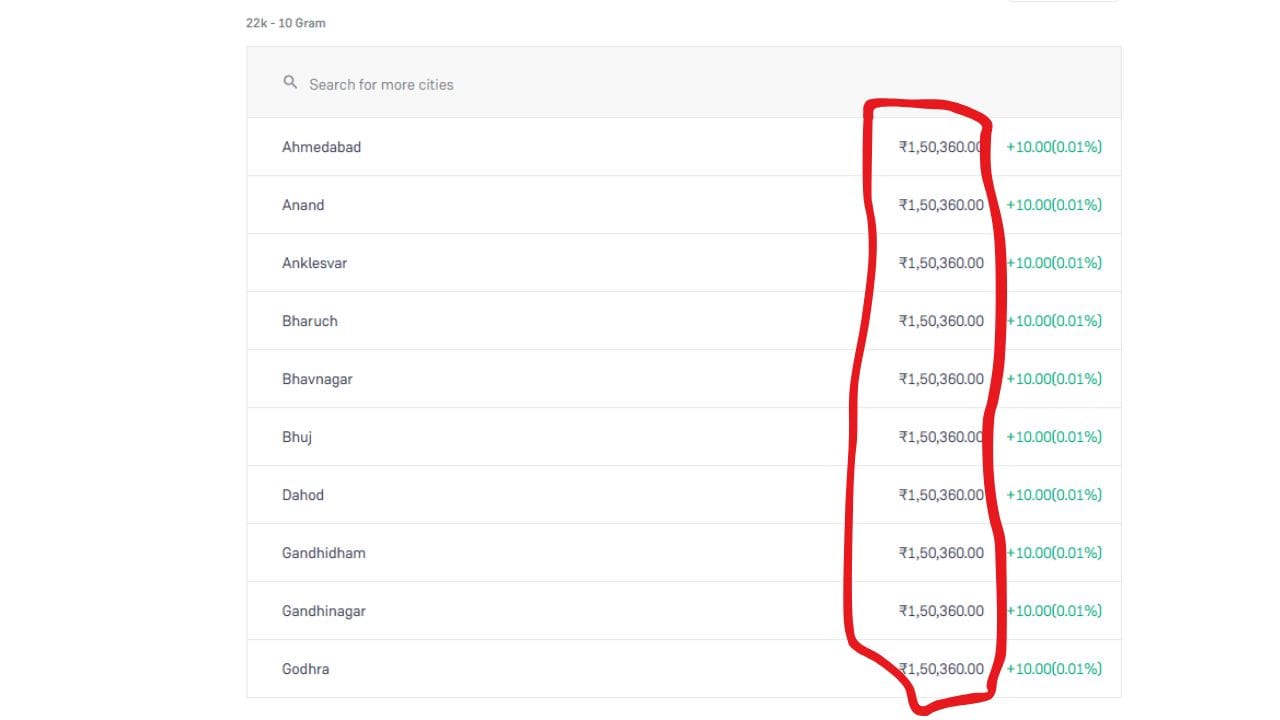Click Godhra's +10.00(0.01%) change figure
The image size is (1280, 720).
pos(1054,669)
